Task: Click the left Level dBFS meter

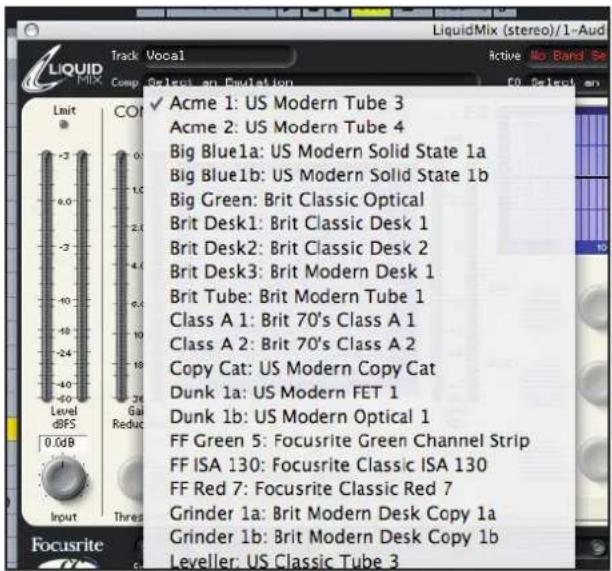Action: [x=47, y=276]
